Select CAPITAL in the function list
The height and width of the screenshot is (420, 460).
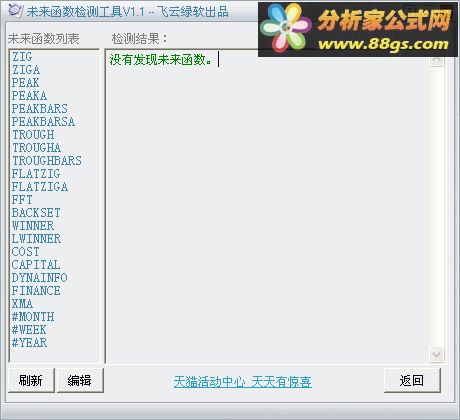[x=36, y=265]
